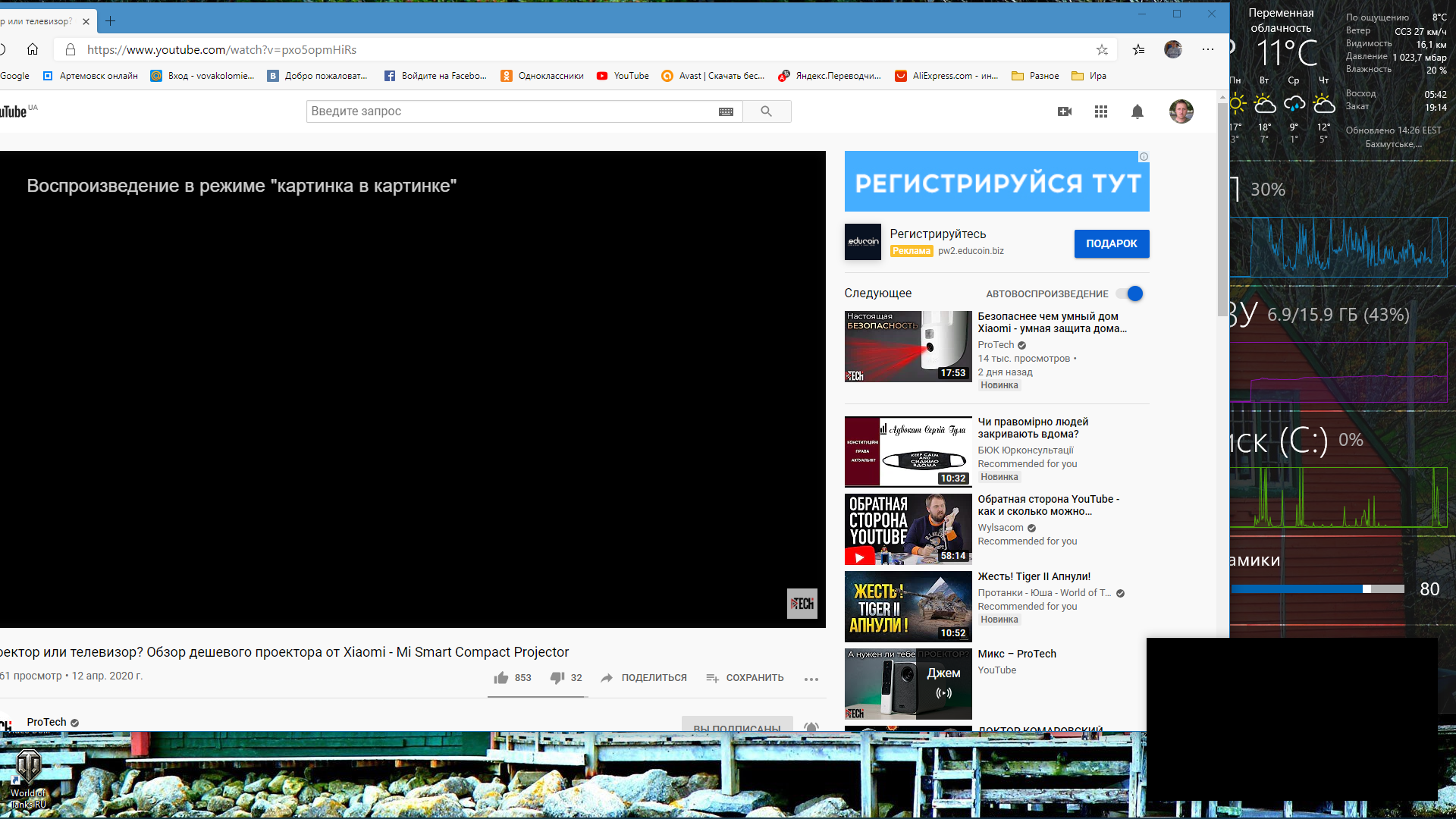The width and height of the screenshot is (1456, 819).
Task: Select the Обратная сторона YouTube thumbnail
Action: point(908,528)
